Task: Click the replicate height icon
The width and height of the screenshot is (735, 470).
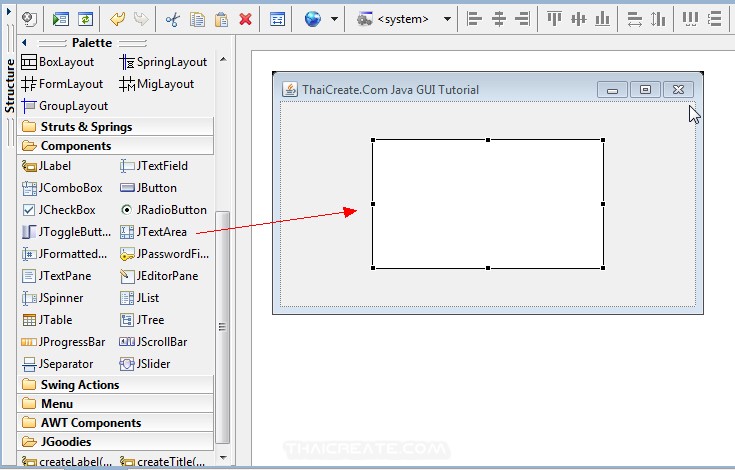Action: (x=659, y=19)
